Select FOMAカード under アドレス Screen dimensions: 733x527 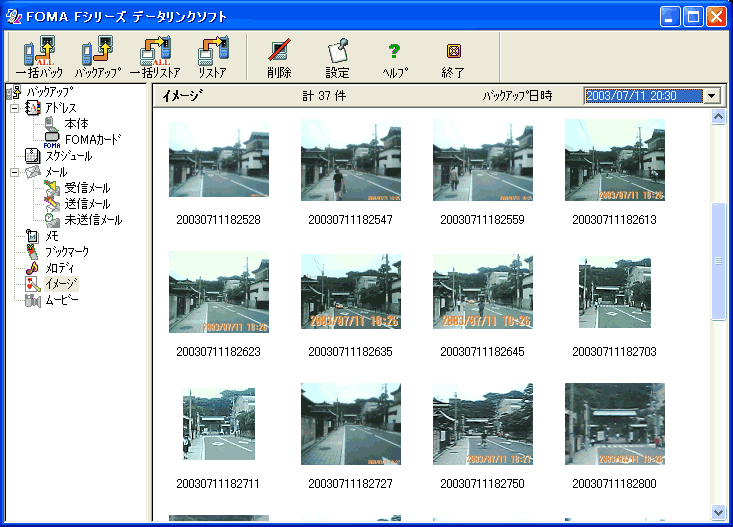[92, 140]
